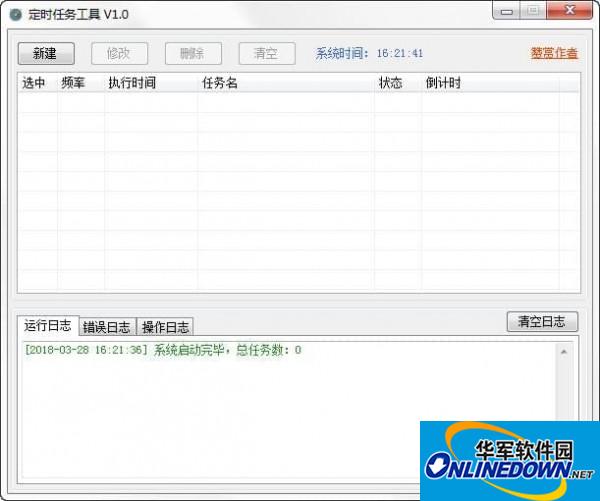Switch to the 运行日志 tab
Screen dimensions: 600x501
click(48, 326)
